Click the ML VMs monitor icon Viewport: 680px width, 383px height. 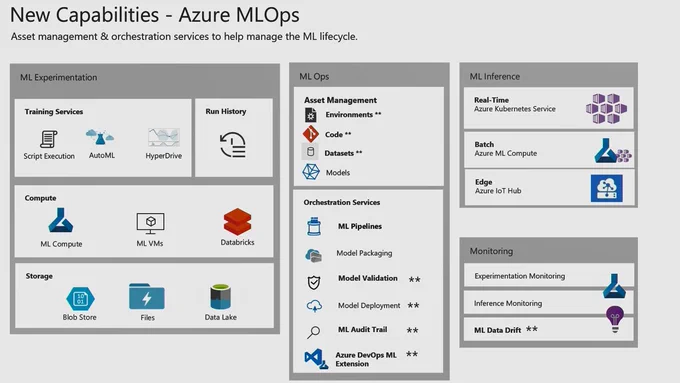(x=150, y=223)
